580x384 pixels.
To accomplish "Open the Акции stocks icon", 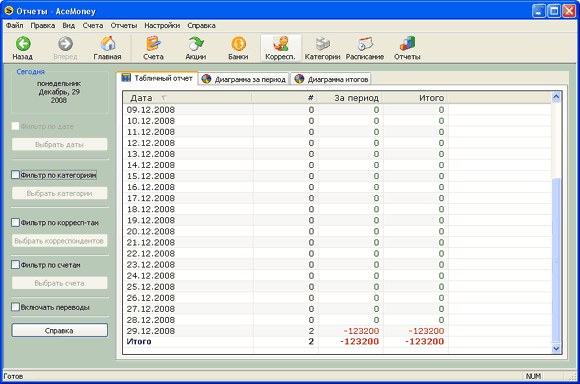I will 196,44.
